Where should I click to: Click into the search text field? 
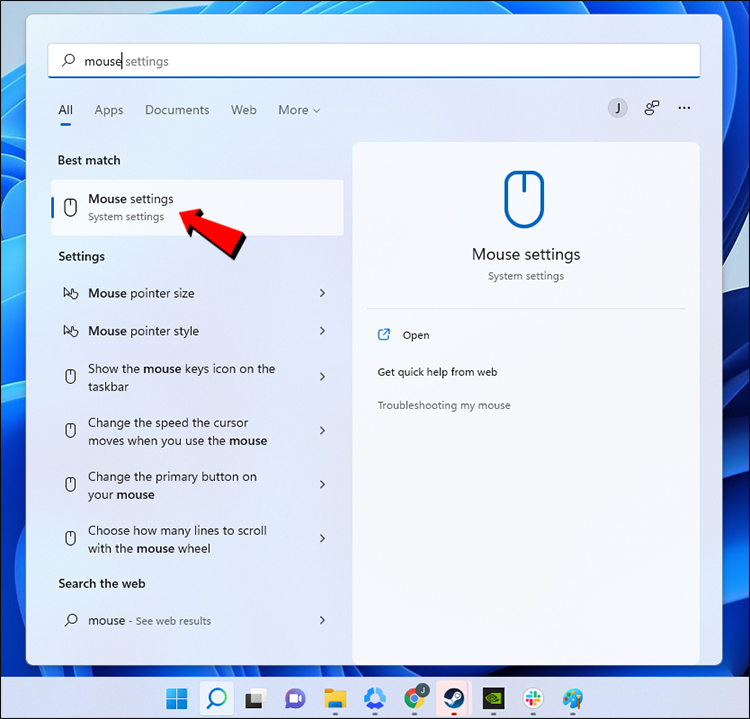point(374,60)
